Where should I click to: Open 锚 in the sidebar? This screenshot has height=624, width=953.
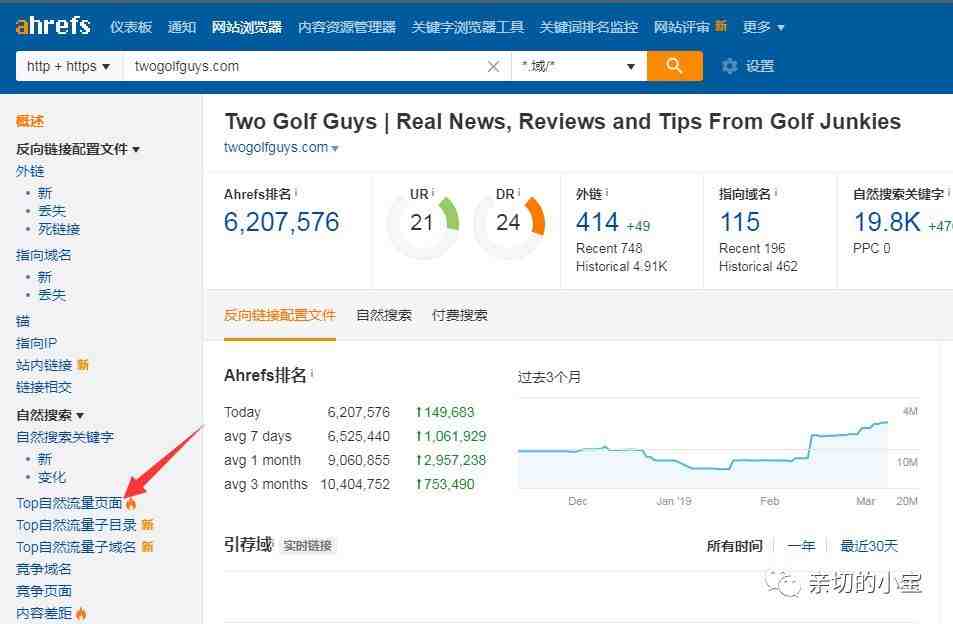[x=23, y=321]
